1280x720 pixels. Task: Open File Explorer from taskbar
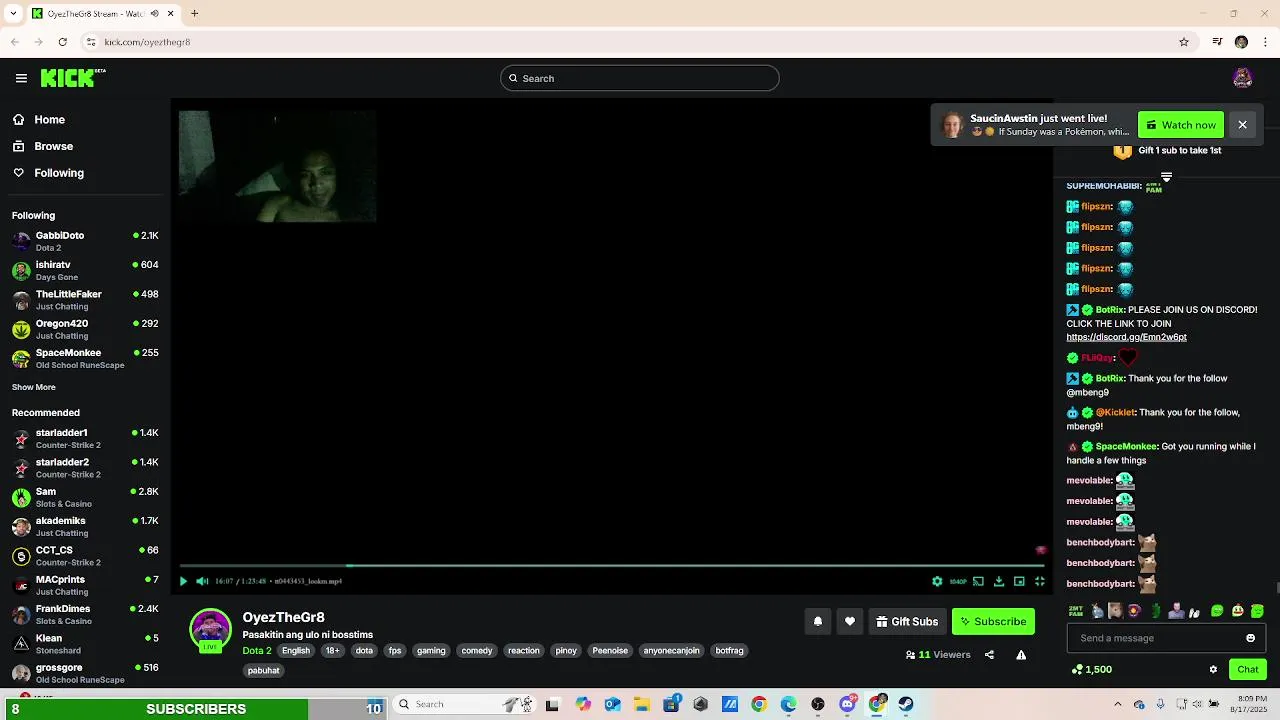pos(642,704)
